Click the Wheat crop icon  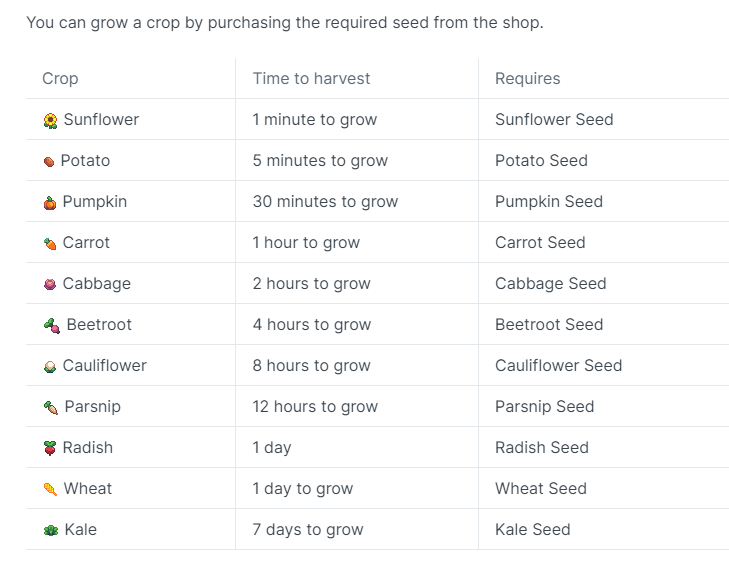50,490
